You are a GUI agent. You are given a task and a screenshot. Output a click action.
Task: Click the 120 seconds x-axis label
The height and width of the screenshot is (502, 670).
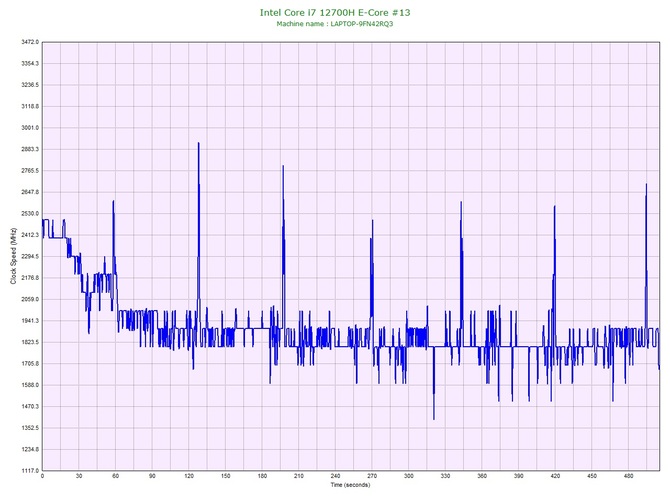coord(189,476)
